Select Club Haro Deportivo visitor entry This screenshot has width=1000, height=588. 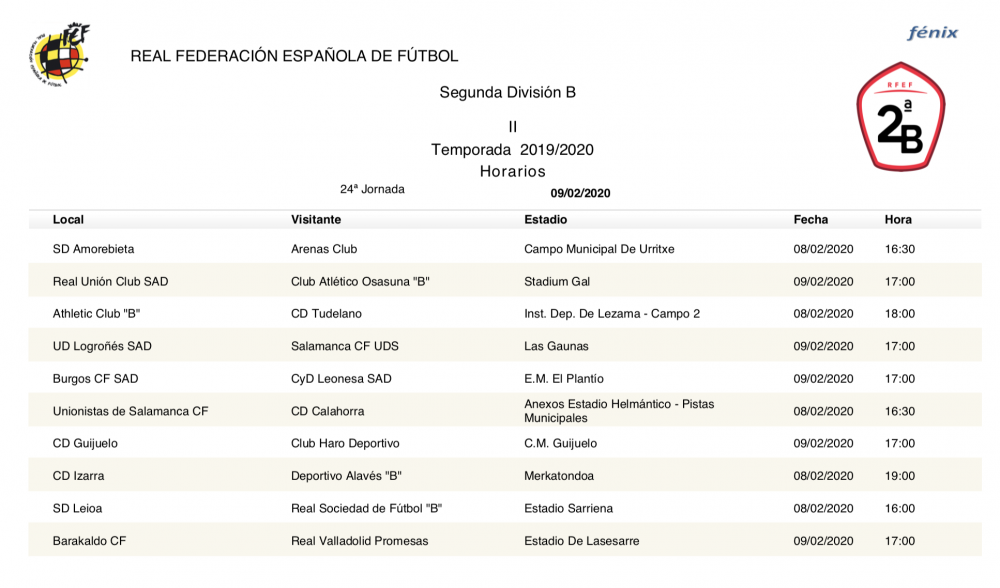[x=345, y=444]
